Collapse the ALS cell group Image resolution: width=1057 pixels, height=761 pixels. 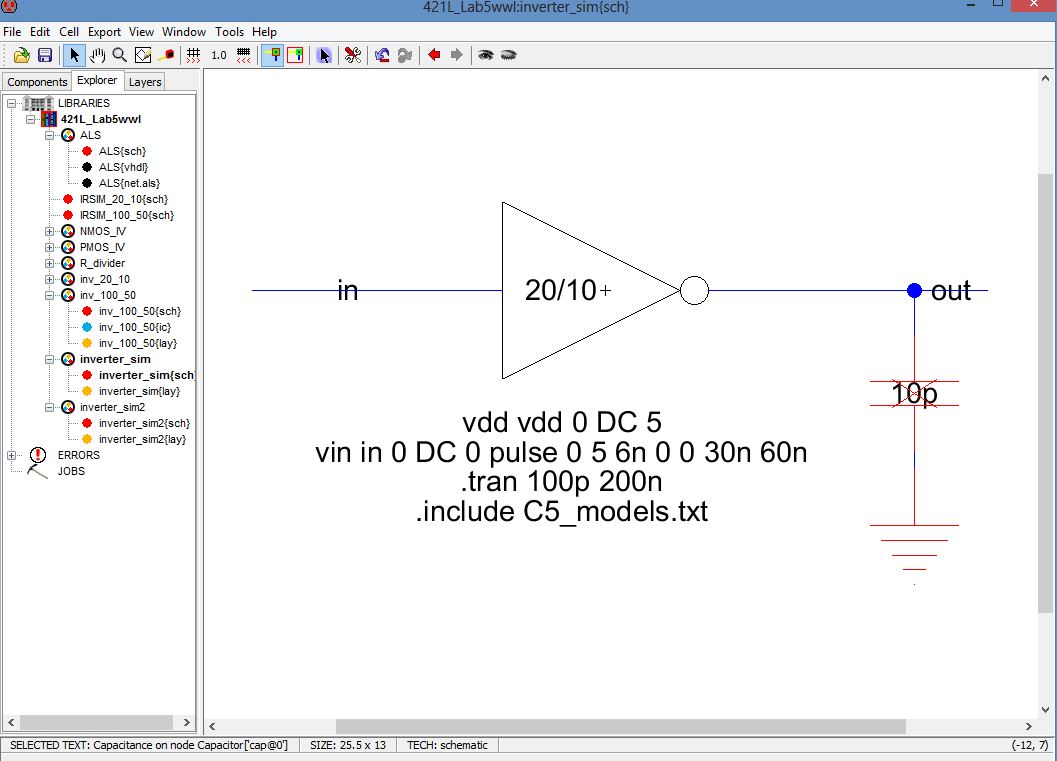(49, 135)
